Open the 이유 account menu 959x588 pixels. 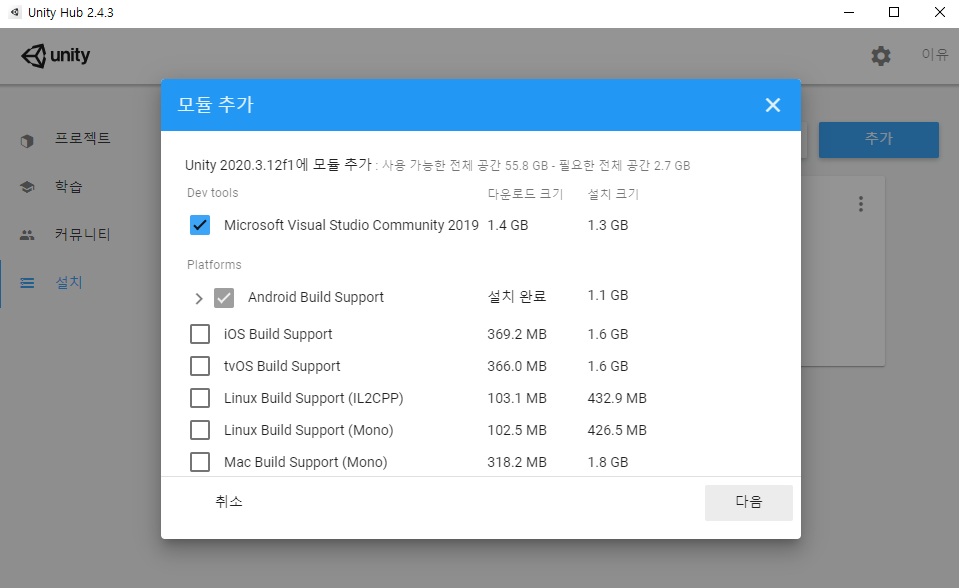point(935,54)
